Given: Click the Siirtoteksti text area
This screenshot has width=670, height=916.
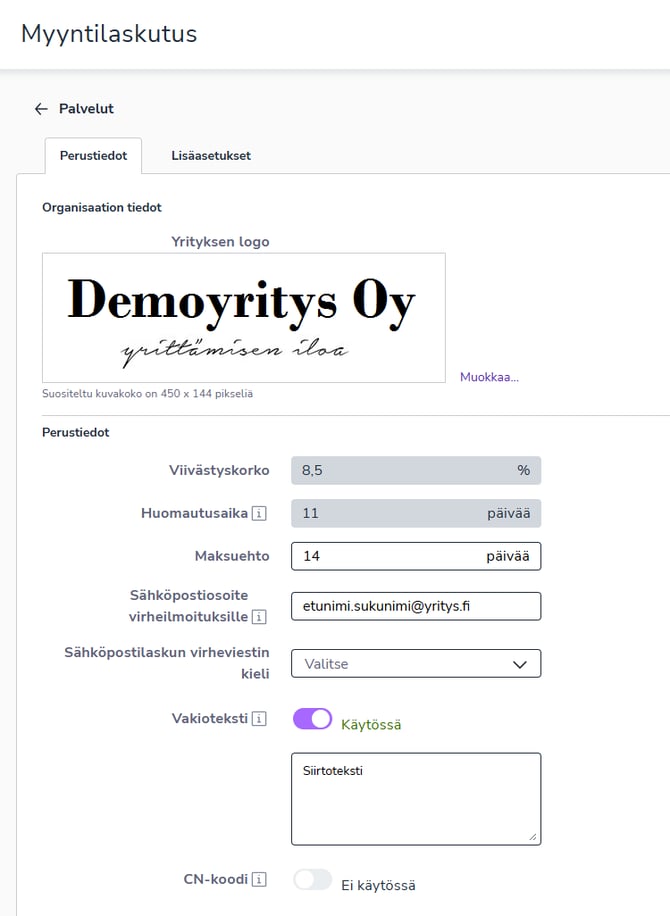Looking at the screenshot, I should 416,798.
